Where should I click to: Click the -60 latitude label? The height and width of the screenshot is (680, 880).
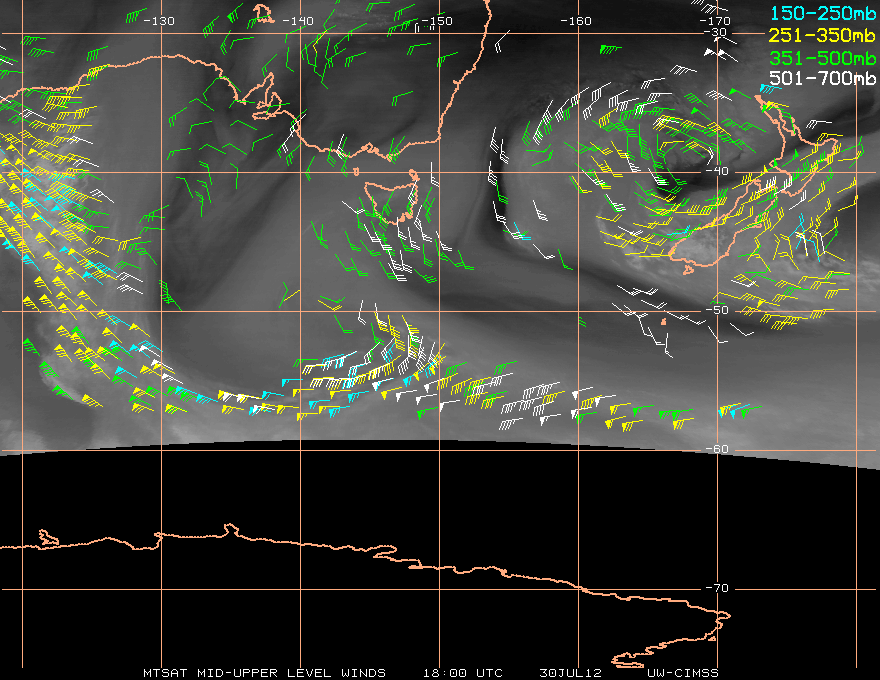pos(717,449)
